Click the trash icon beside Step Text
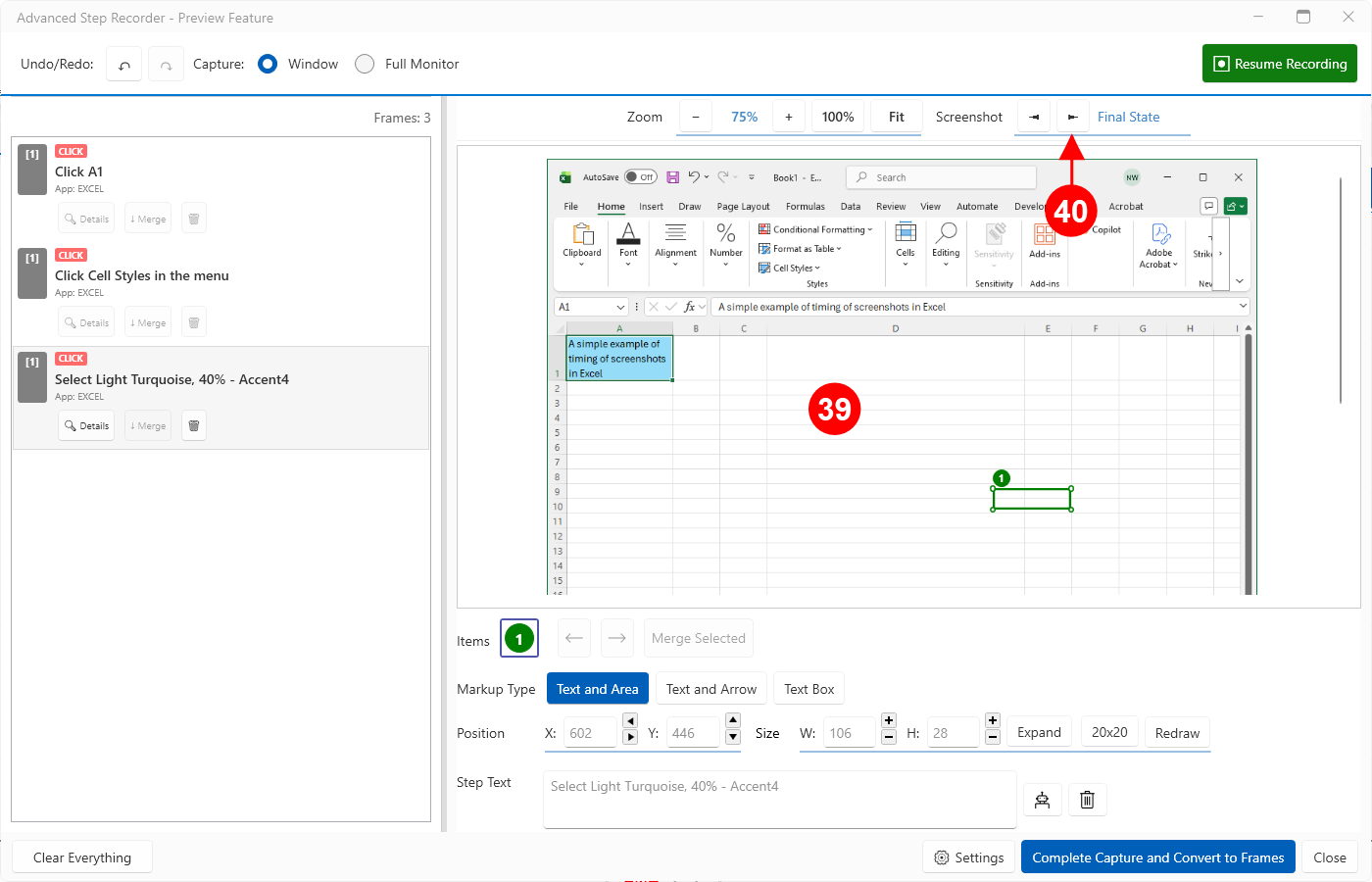1372x882 pixels. coord(1087,800)
